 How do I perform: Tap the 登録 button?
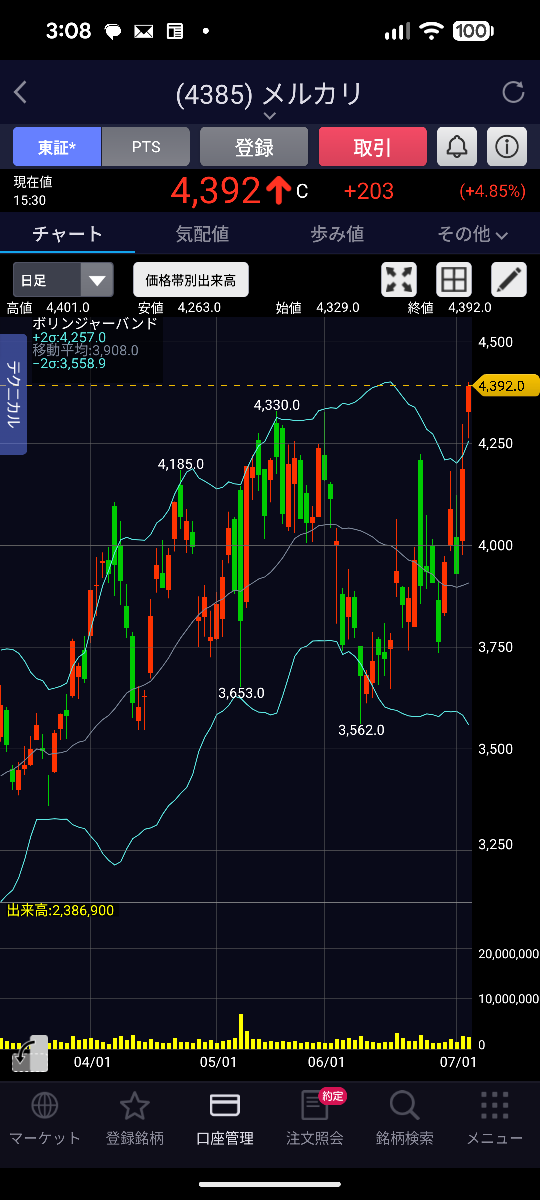(x=254, y=147)
